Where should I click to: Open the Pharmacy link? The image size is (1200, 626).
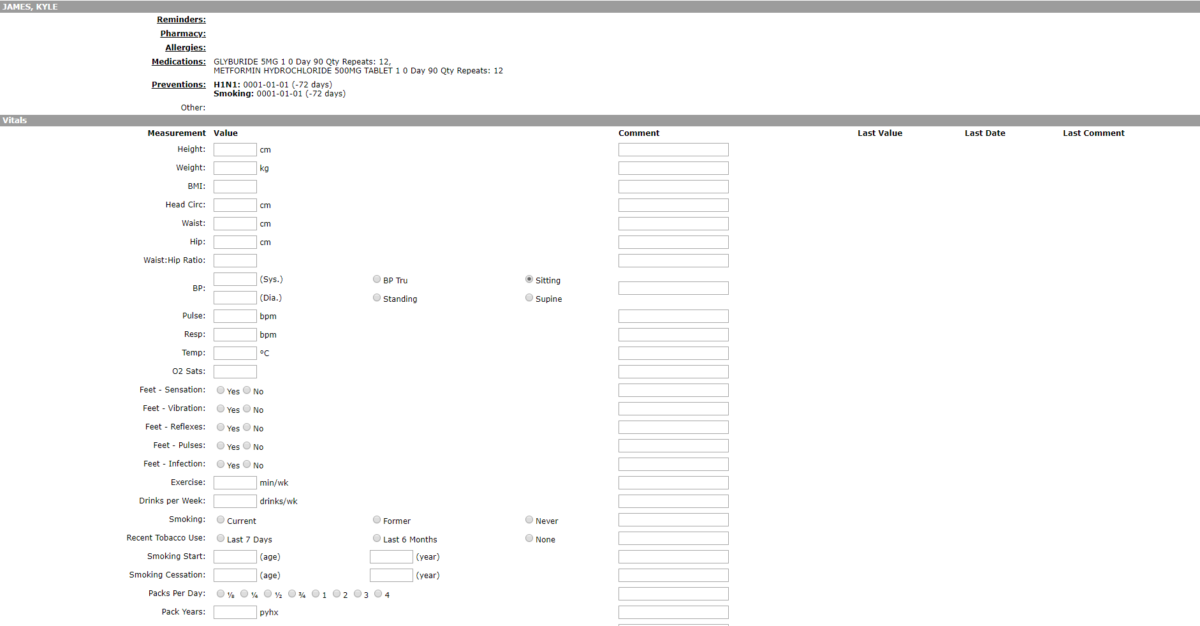[183, 33]
